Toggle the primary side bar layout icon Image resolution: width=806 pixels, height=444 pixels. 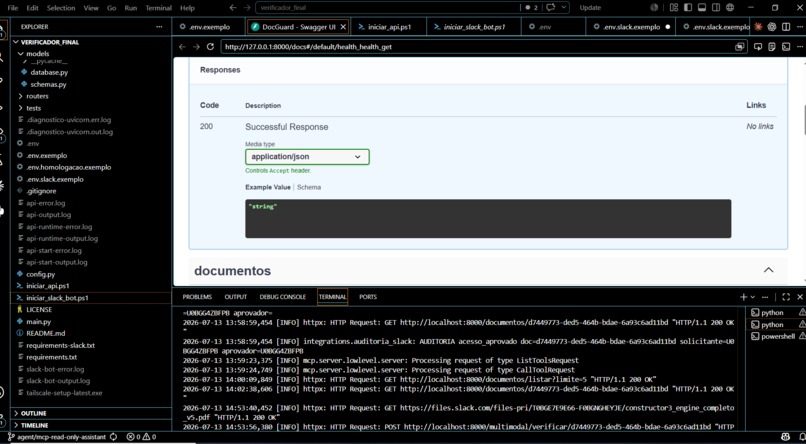[688, 8]
